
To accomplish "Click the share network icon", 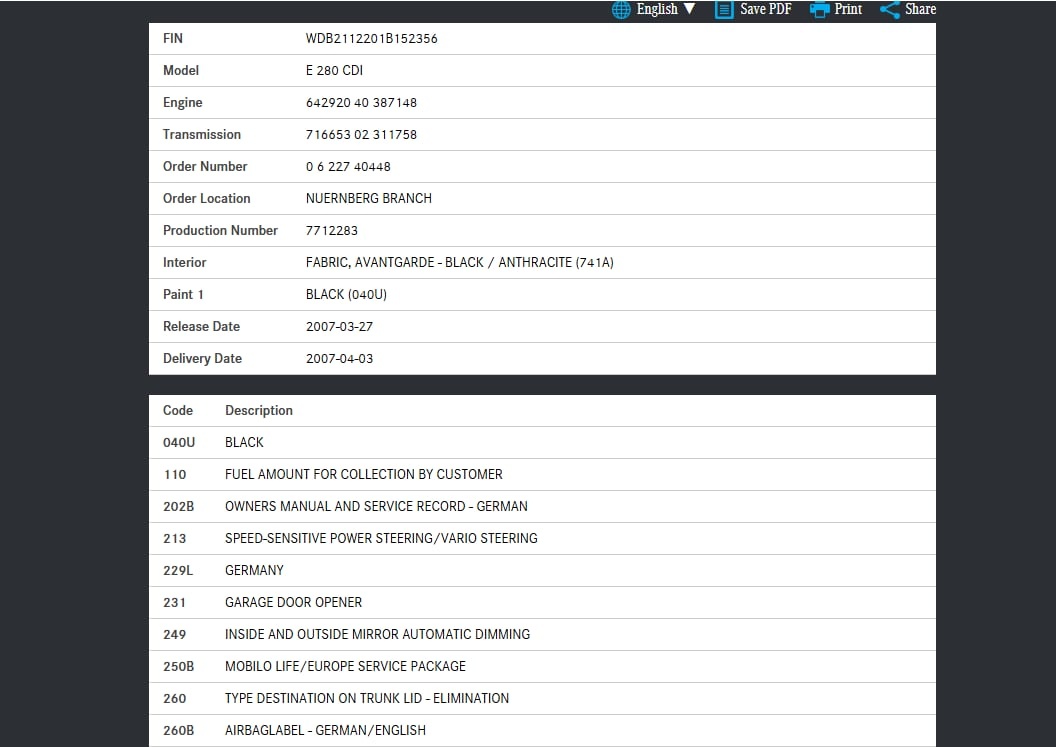I will tap(890, 9).
